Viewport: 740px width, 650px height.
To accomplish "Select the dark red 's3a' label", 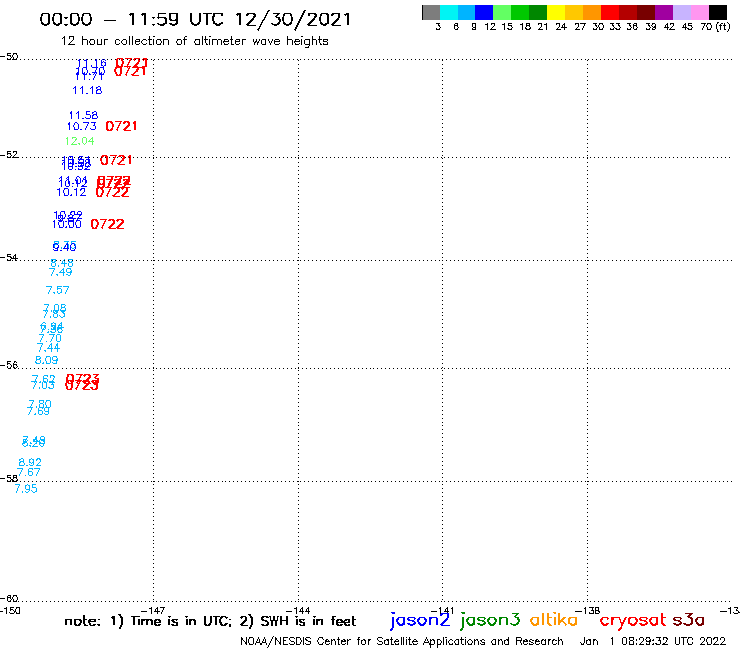I will coord(688,620).
